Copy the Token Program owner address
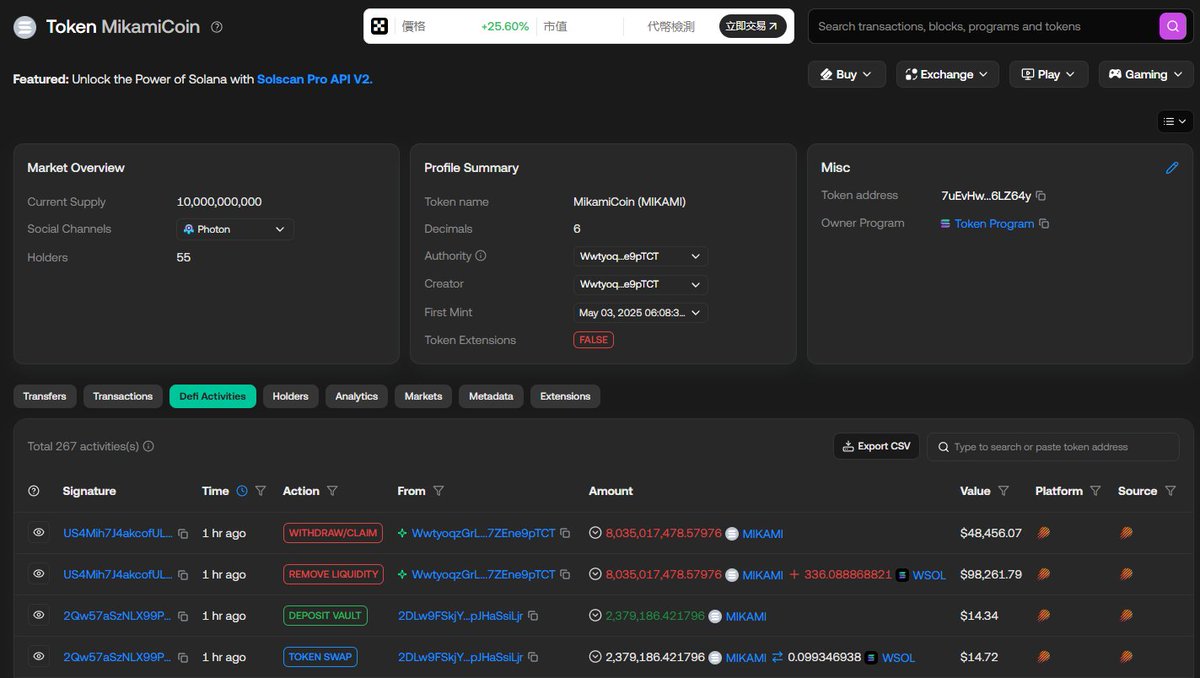This screenshot has height=678, width=1200. pyautogui.click(x=1044, y=224)
